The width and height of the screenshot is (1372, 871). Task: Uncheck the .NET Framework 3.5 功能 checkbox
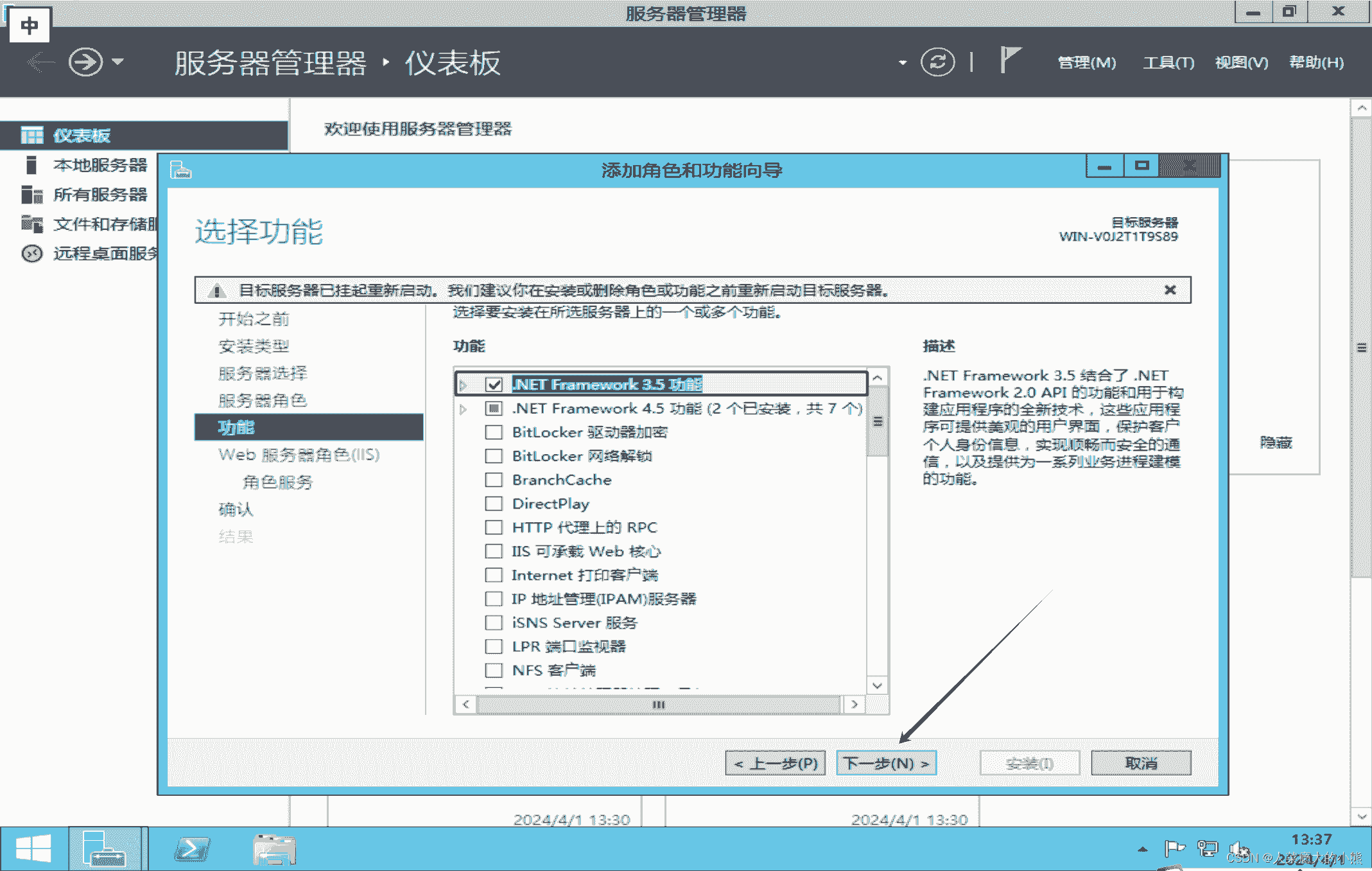coord(494,383)
